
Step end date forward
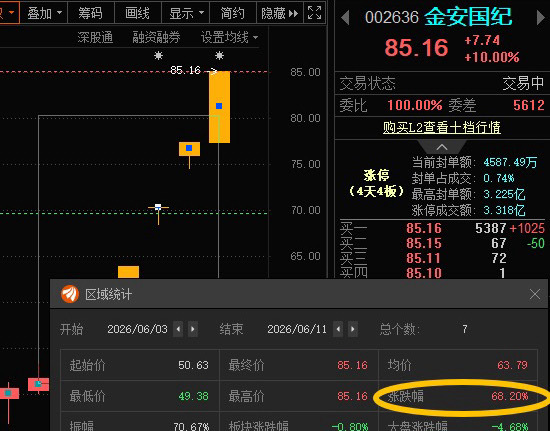click(x=353, y=329)
